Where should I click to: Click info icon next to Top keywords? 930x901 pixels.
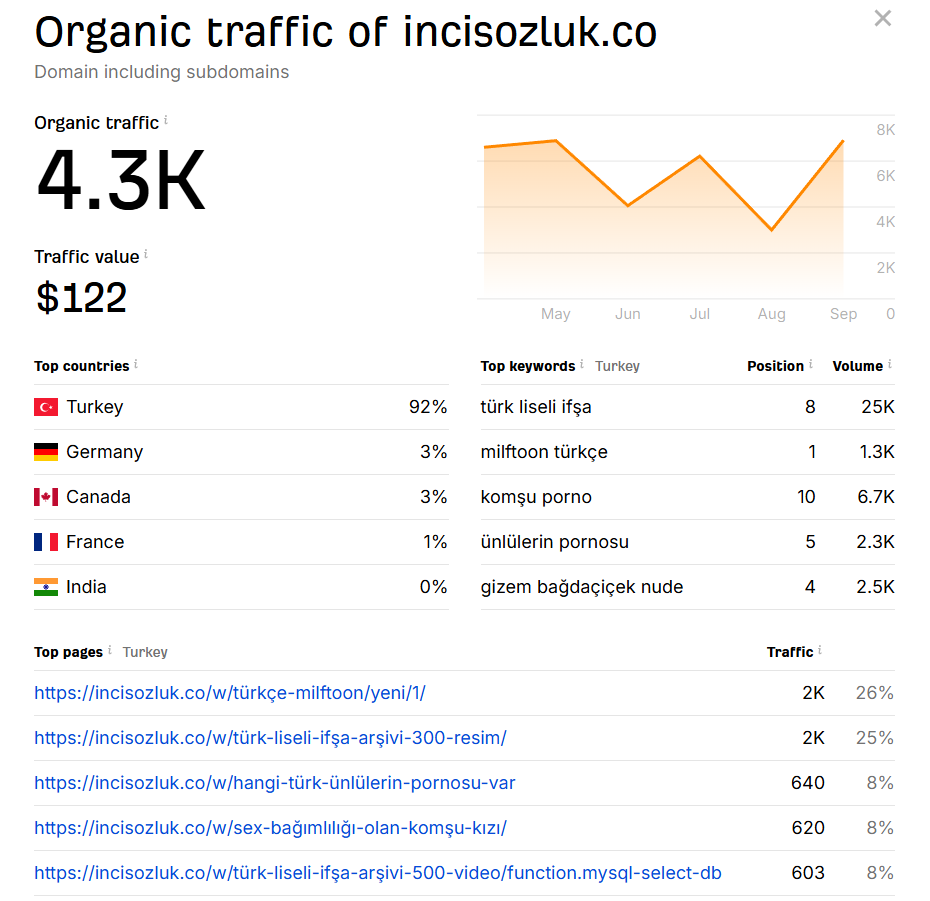pos(582,364)
